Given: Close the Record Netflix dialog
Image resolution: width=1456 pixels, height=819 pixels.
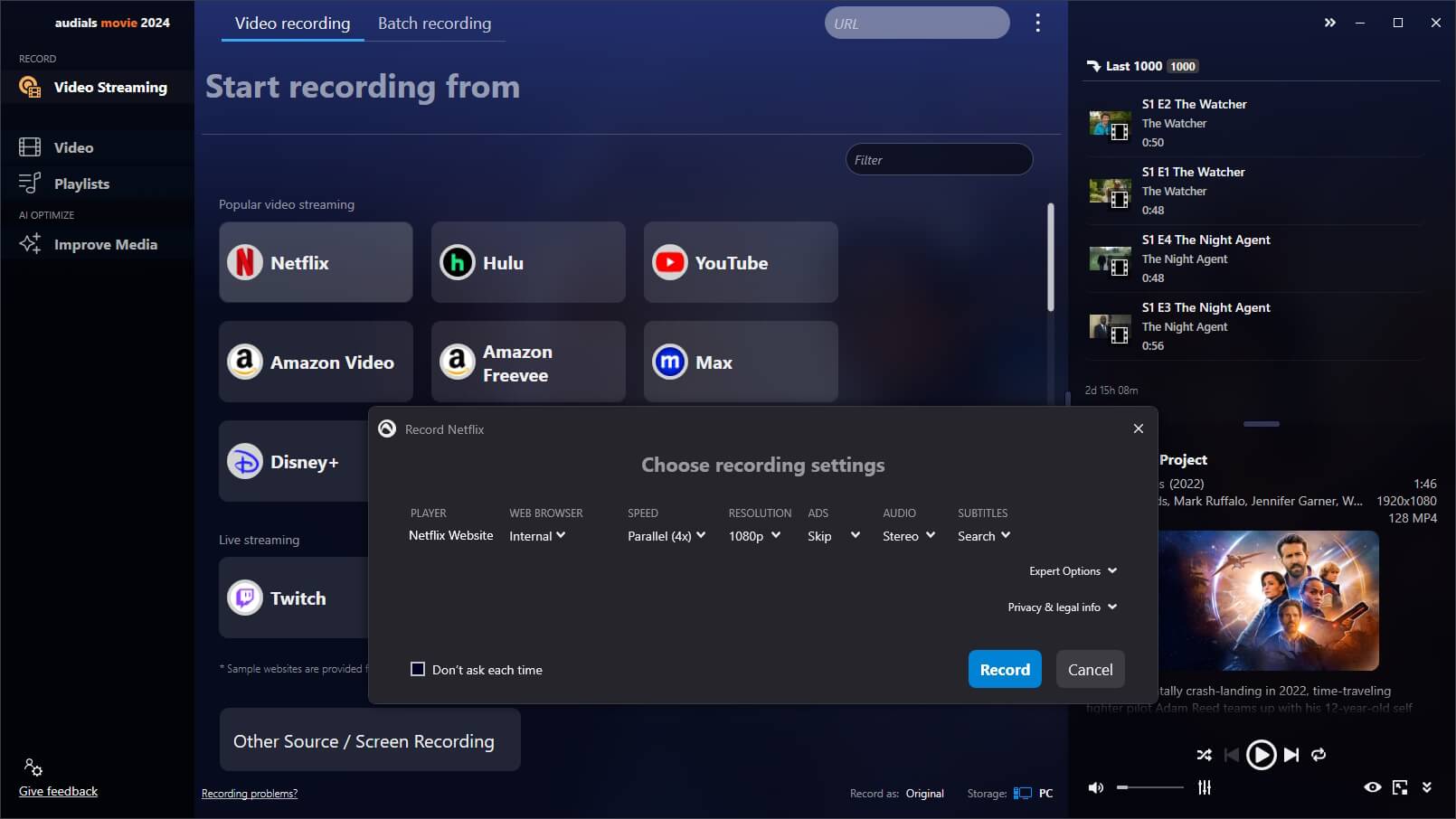Looking at the screenshot, I should [1139, 428].
